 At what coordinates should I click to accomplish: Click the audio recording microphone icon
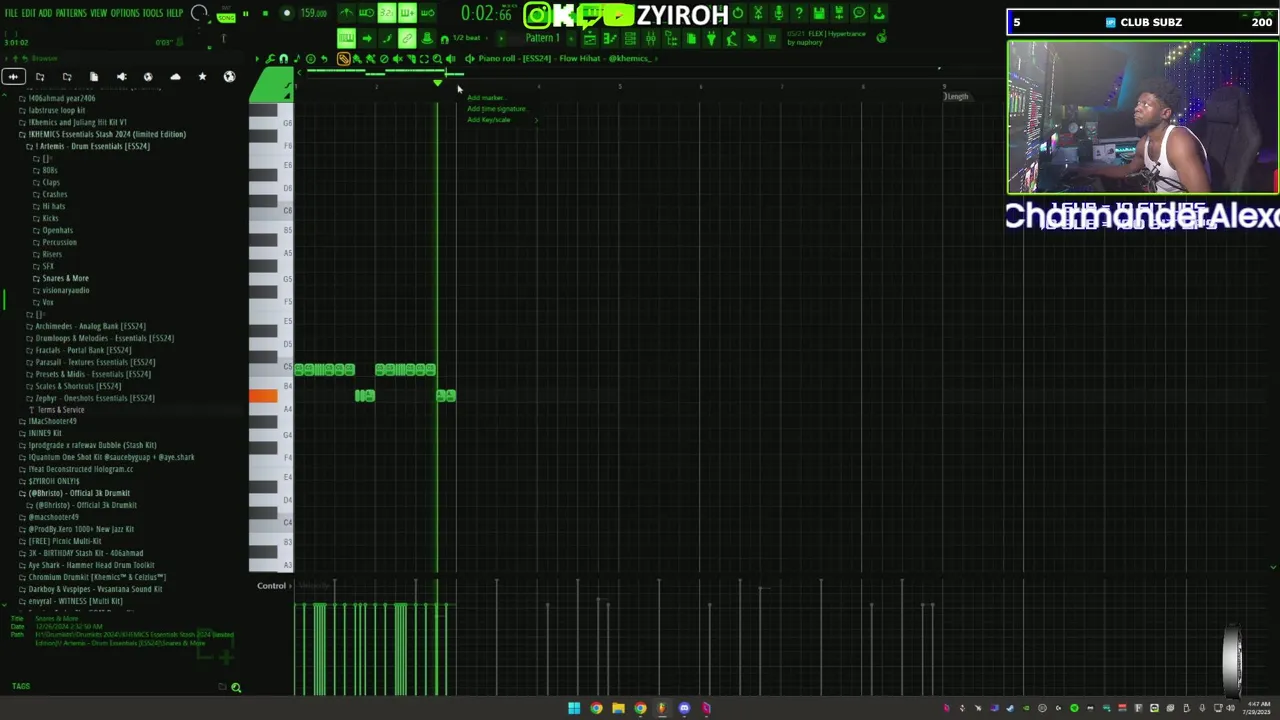[x=778, y=12]
